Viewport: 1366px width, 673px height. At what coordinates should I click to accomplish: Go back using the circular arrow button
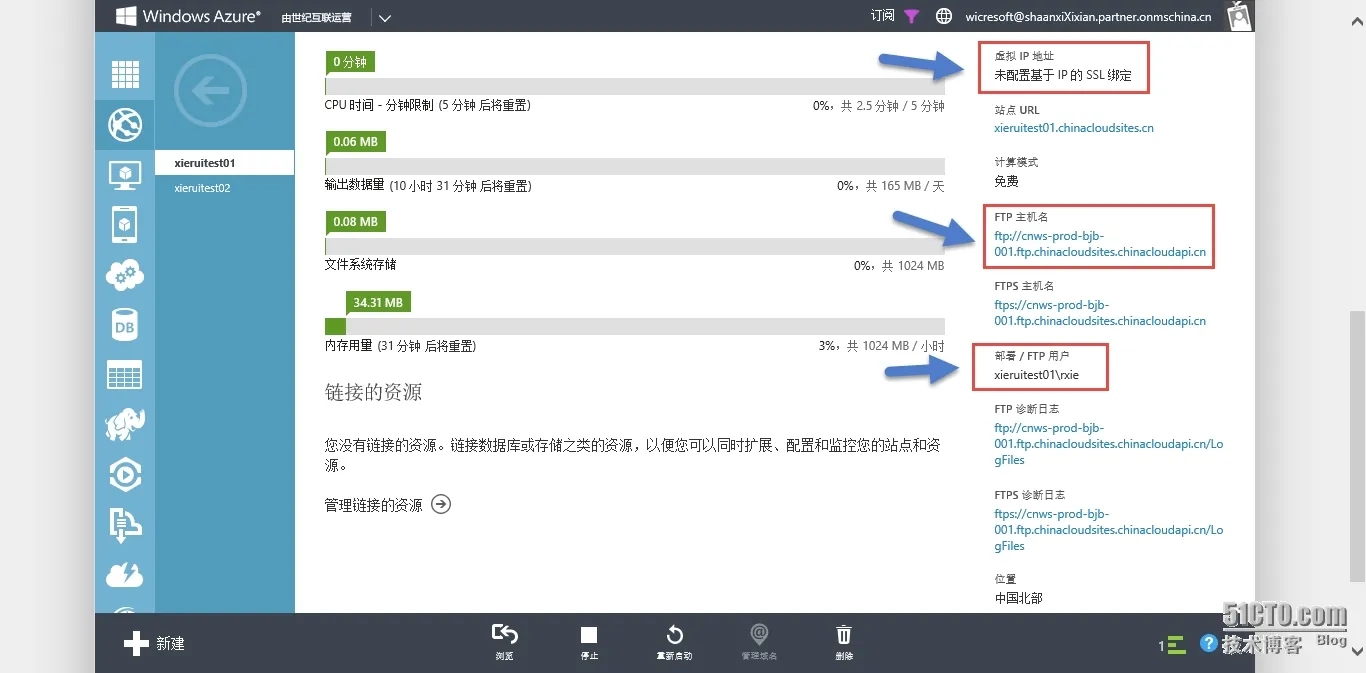(210, 92)
